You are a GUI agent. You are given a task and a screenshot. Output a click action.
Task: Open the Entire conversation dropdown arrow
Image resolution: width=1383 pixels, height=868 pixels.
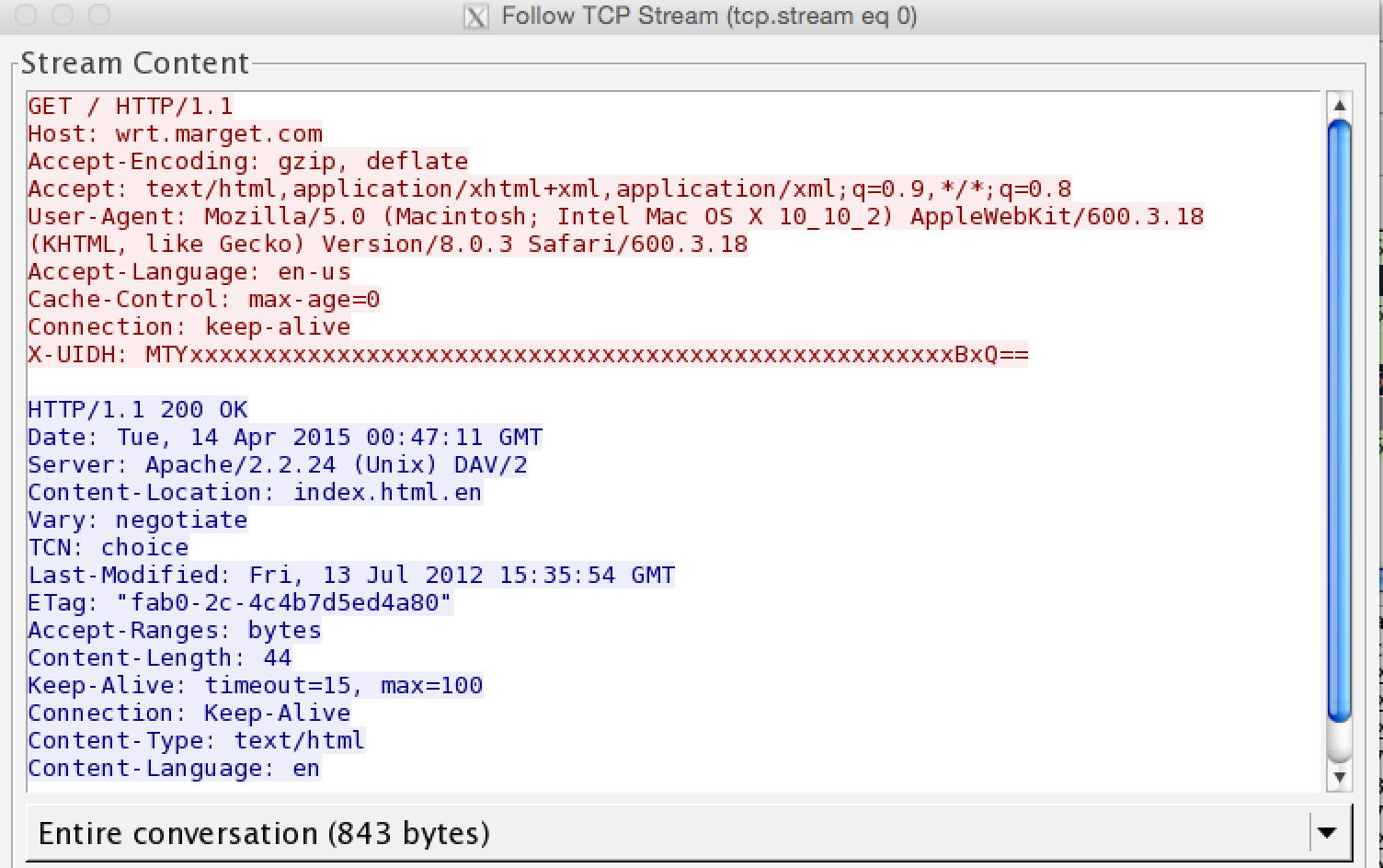tap(1326, 833)
